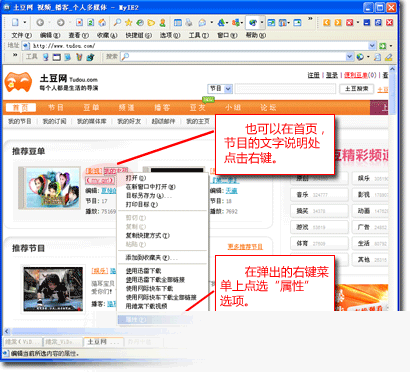Choose 目标另存为 in the context menu
Viewport: 410px width, 373px height.
pos(162,196)
